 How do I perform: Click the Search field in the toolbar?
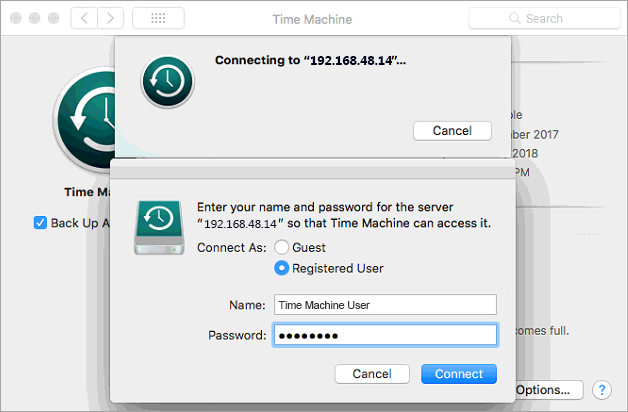(x=545, y=18)
